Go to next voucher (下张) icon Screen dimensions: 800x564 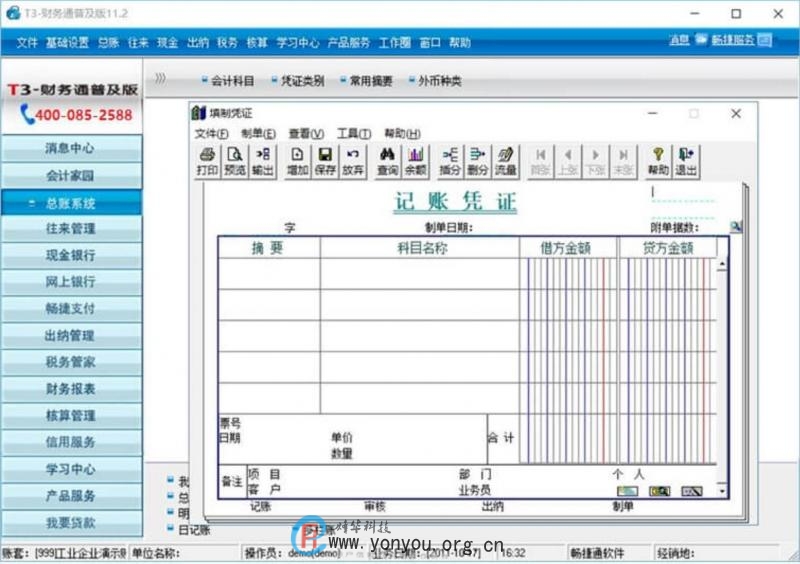[x=595, y=161]
